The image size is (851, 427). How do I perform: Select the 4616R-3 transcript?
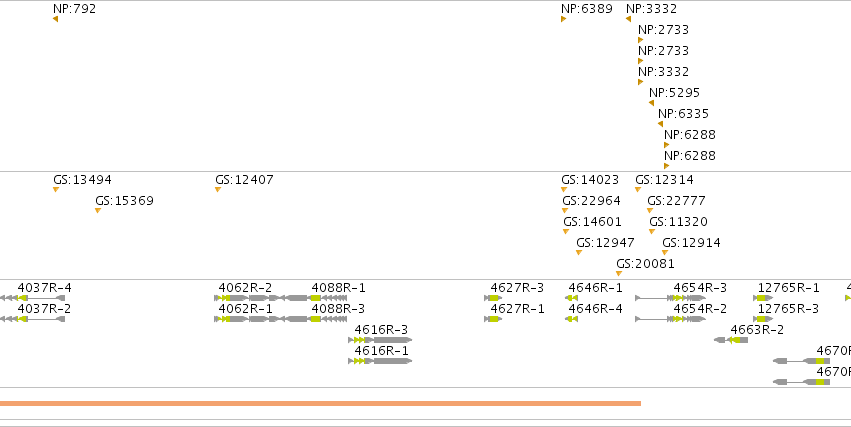click(x=380, y=340)
